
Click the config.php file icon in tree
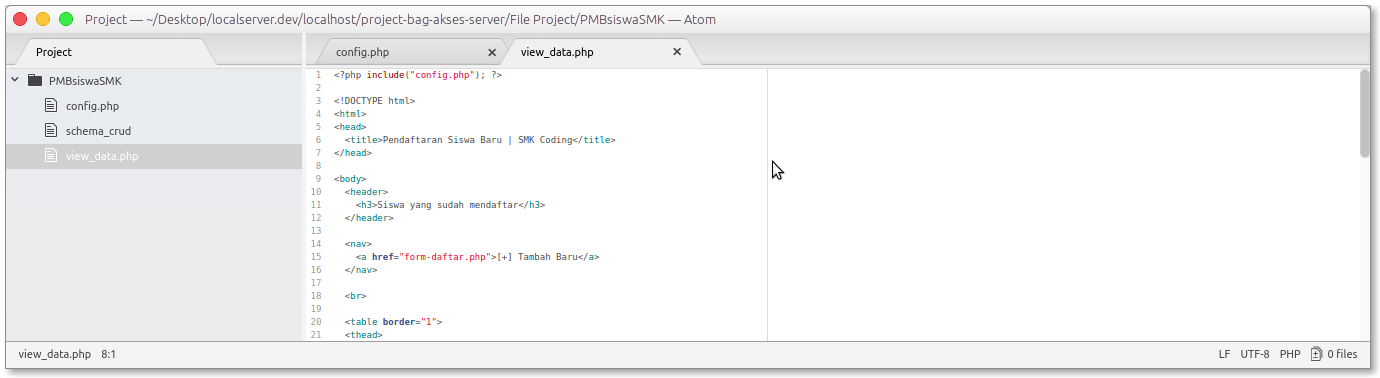(51, 105)
